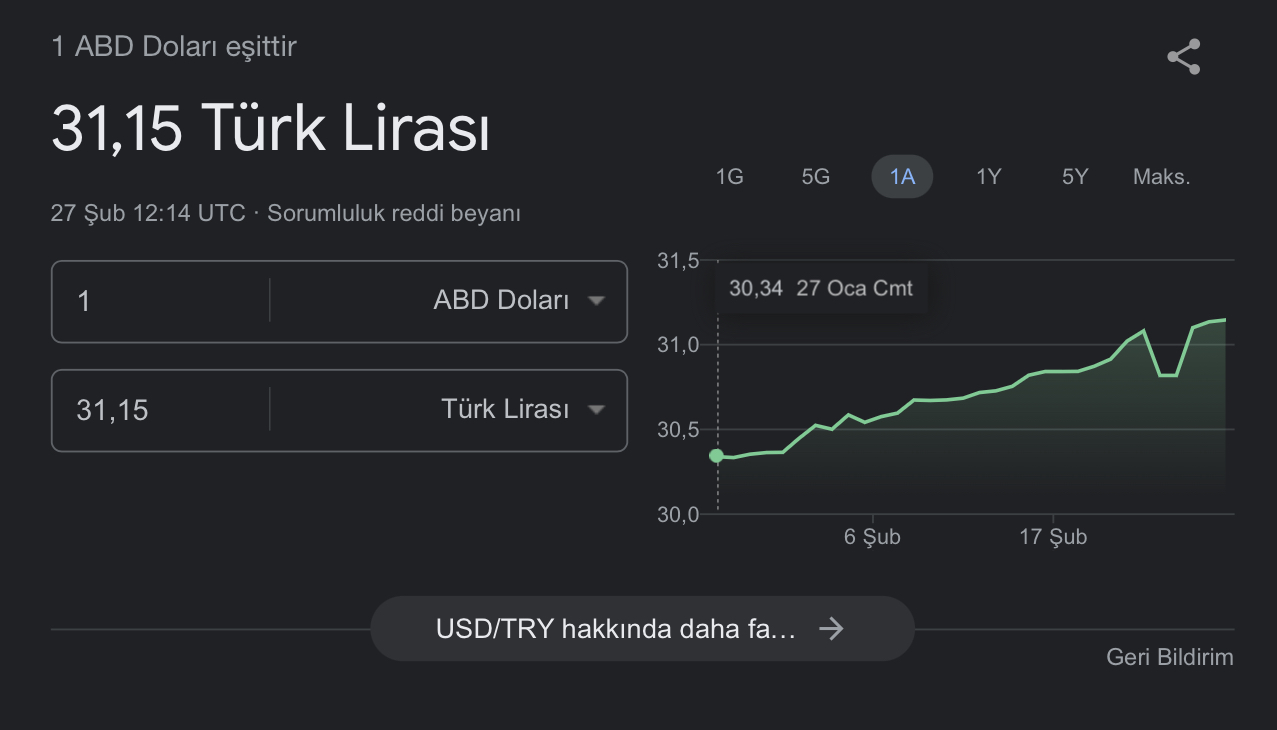Switch chart to 1Y range
Screen dimensions: 1277x730
tap(988, 178)
